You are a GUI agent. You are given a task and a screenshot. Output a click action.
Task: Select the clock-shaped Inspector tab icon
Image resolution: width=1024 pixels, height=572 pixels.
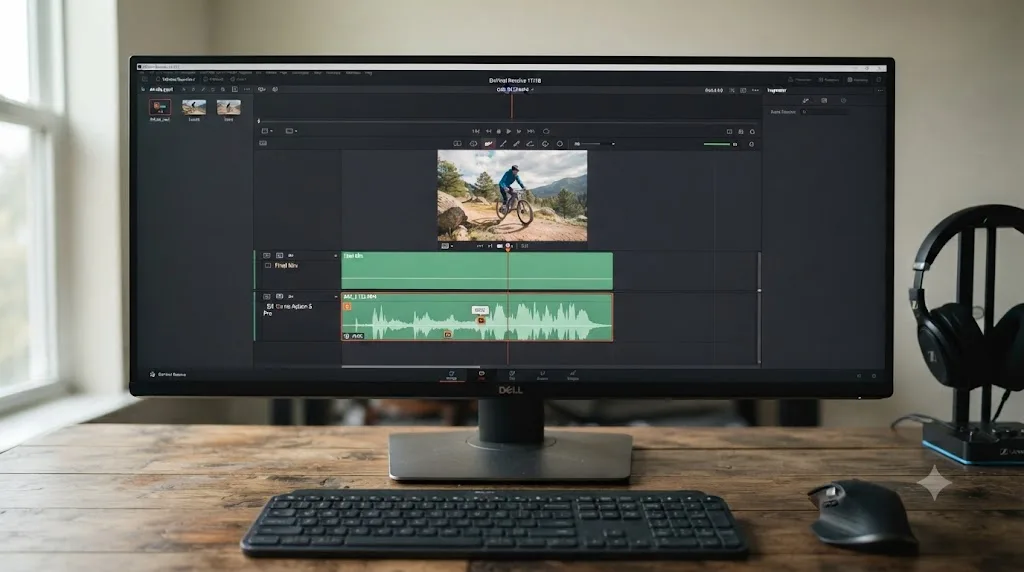point(843,101)
